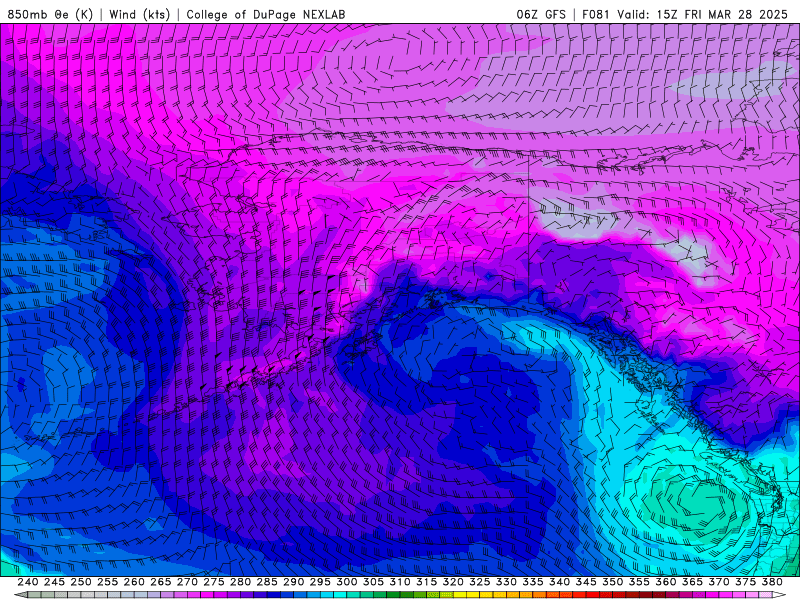Screen dimensions: 800x600
Task: Click the 370 value on the color scale
Action: point(719,582)
